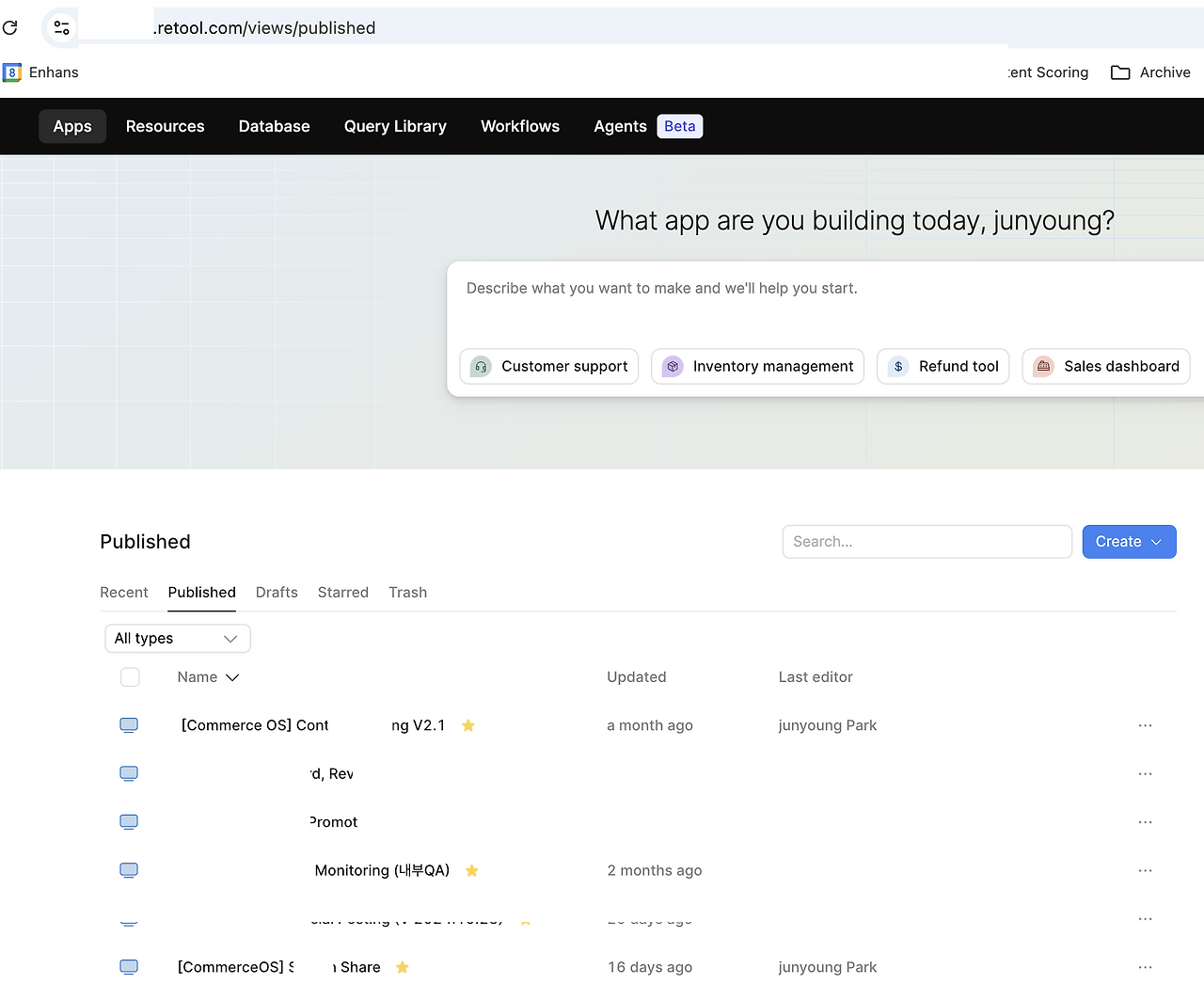Viewport: 1204px width, 1000px height.
Task: Open site settings icon in address bar
Action: click(x=62, y=27)
